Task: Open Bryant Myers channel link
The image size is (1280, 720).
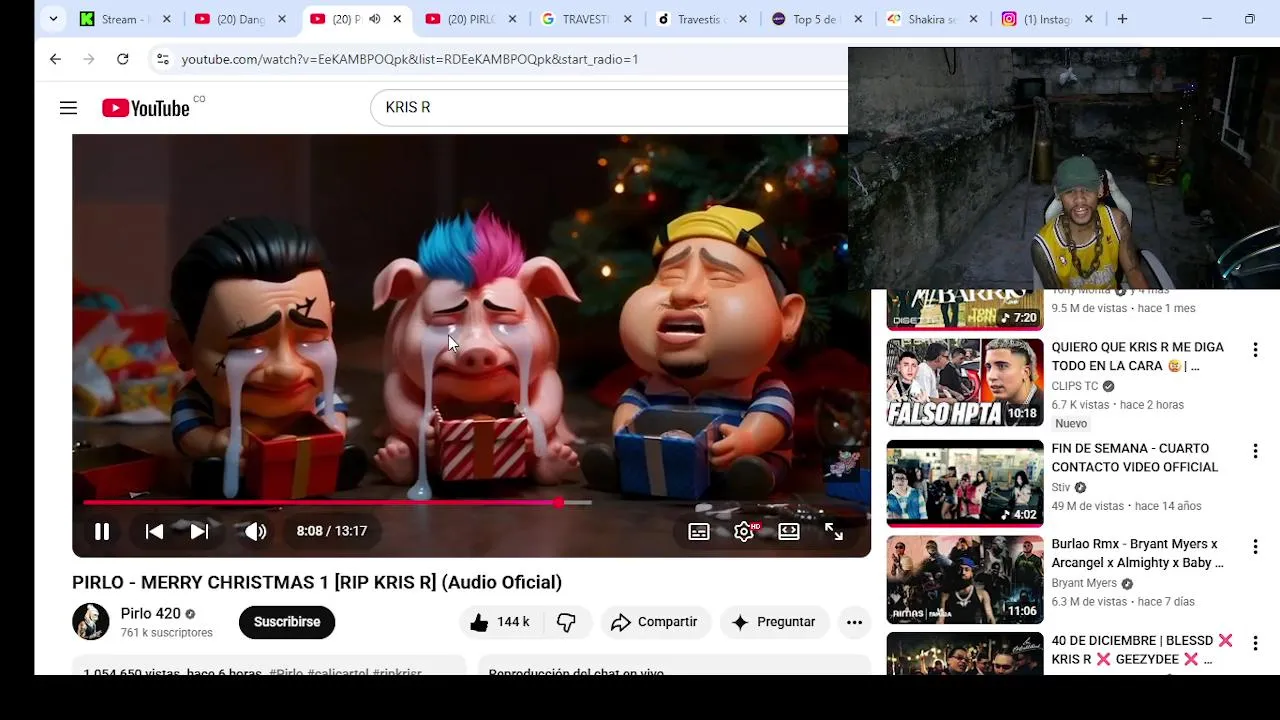Action: [x=1084, y=583]
